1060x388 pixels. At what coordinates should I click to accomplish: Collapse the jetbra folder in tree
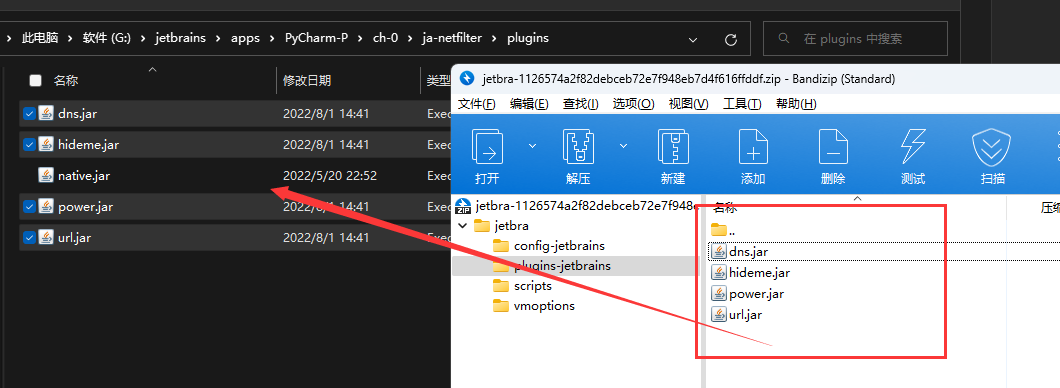tap(463, 226)
